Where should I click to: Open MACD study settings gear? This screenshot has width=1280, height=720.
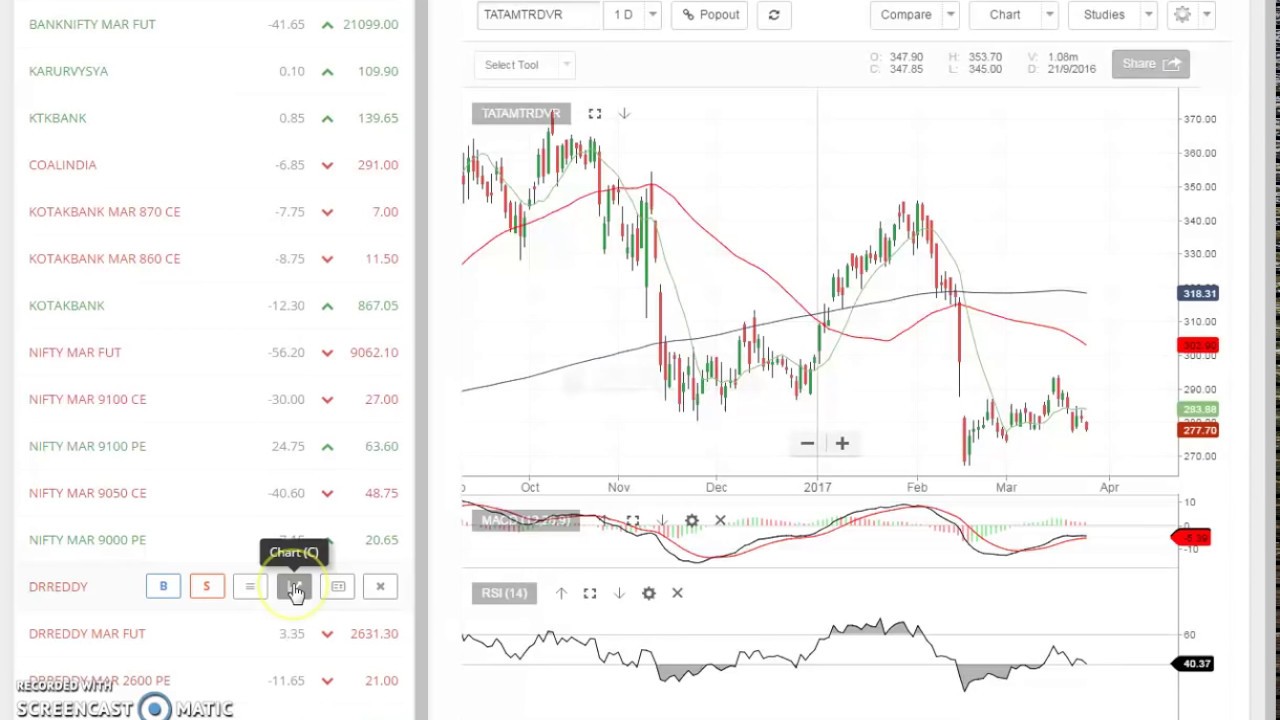click(692, 521)
